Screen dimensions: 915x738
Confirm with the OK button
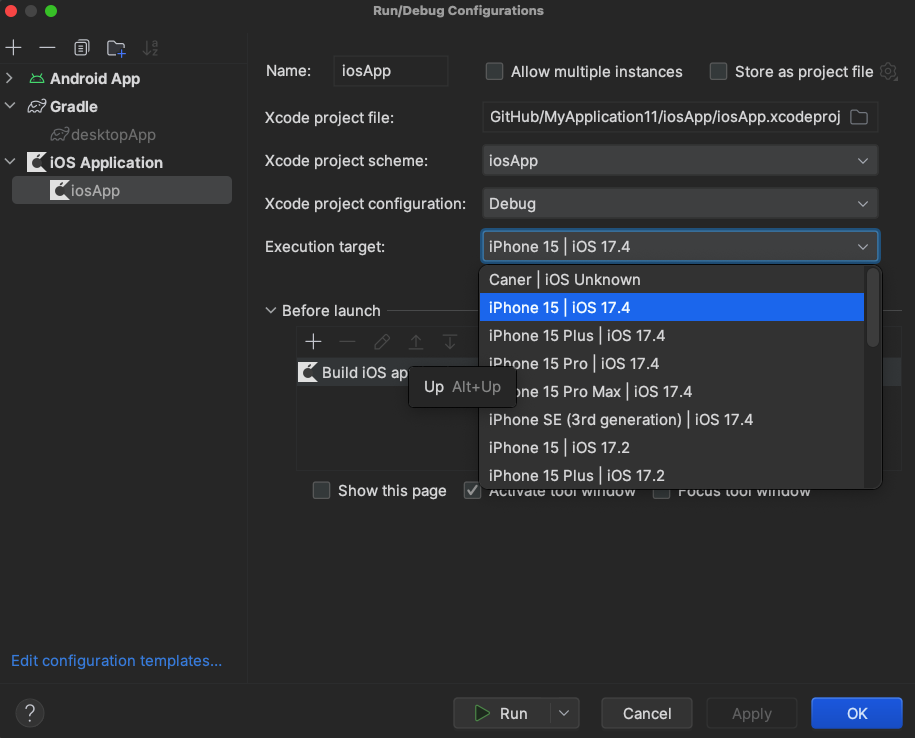(x=857, y=713)
